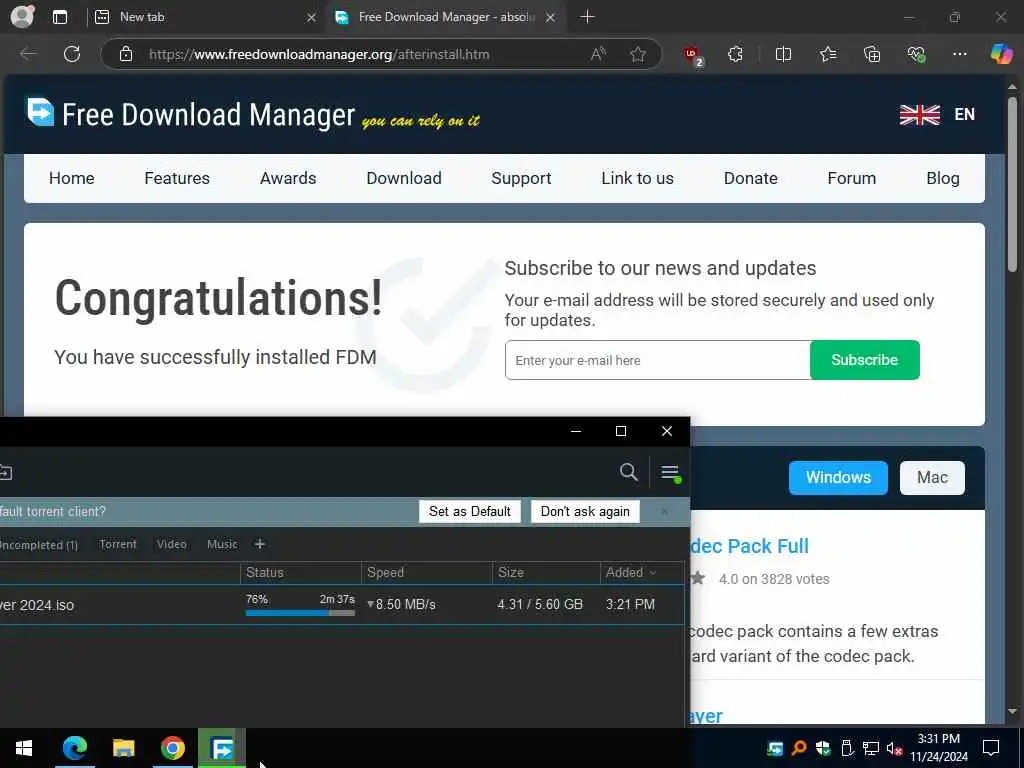Image resolution: width=1024 pixels, height=768 pixels.
Task: Select the Windows platform button
Action: [838, 477]
